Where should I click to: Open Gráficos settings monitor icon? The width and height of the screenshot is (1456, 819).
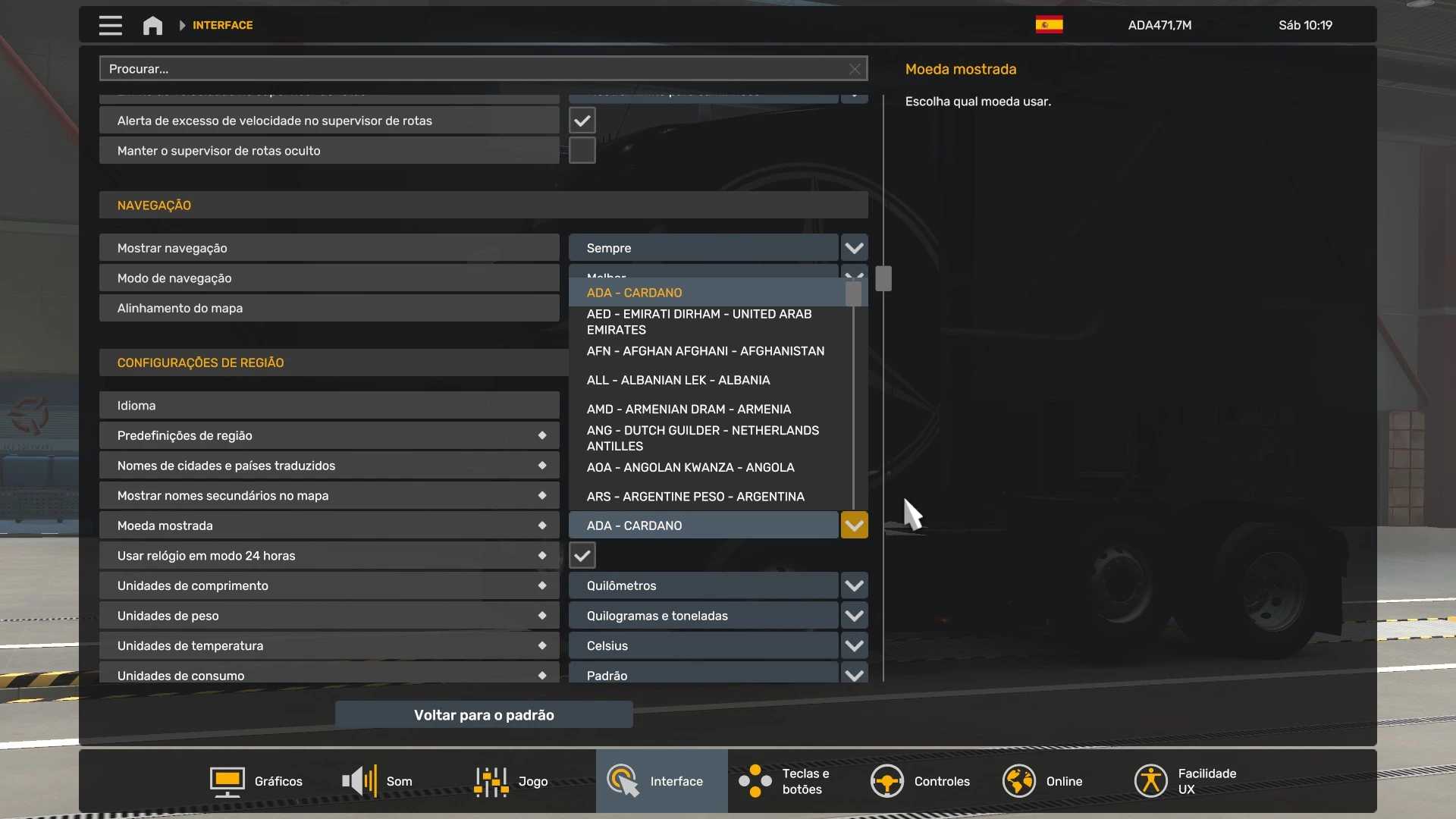tap(227, 781)
